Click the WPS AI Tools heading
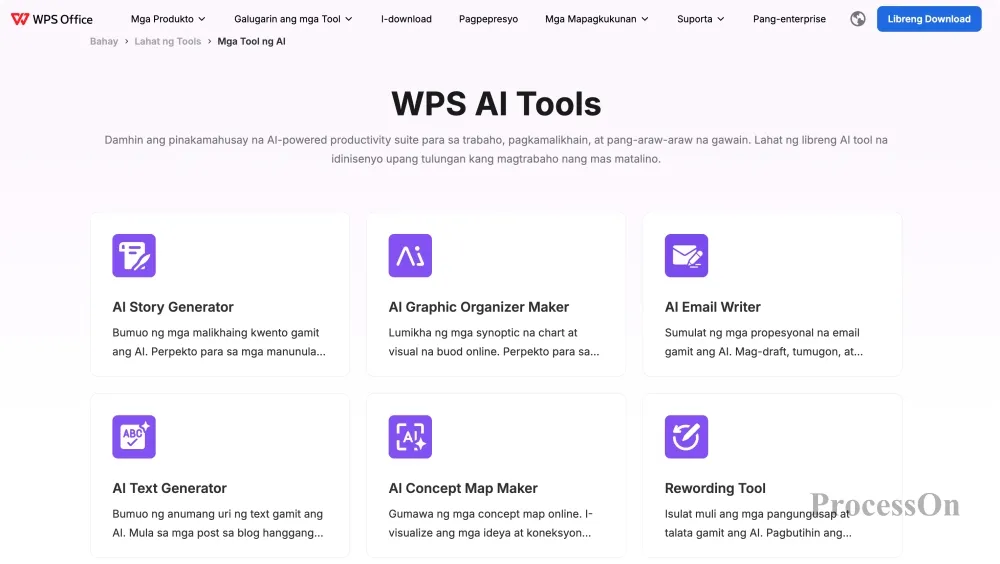The image size is (1000, 564). (496, 103)
